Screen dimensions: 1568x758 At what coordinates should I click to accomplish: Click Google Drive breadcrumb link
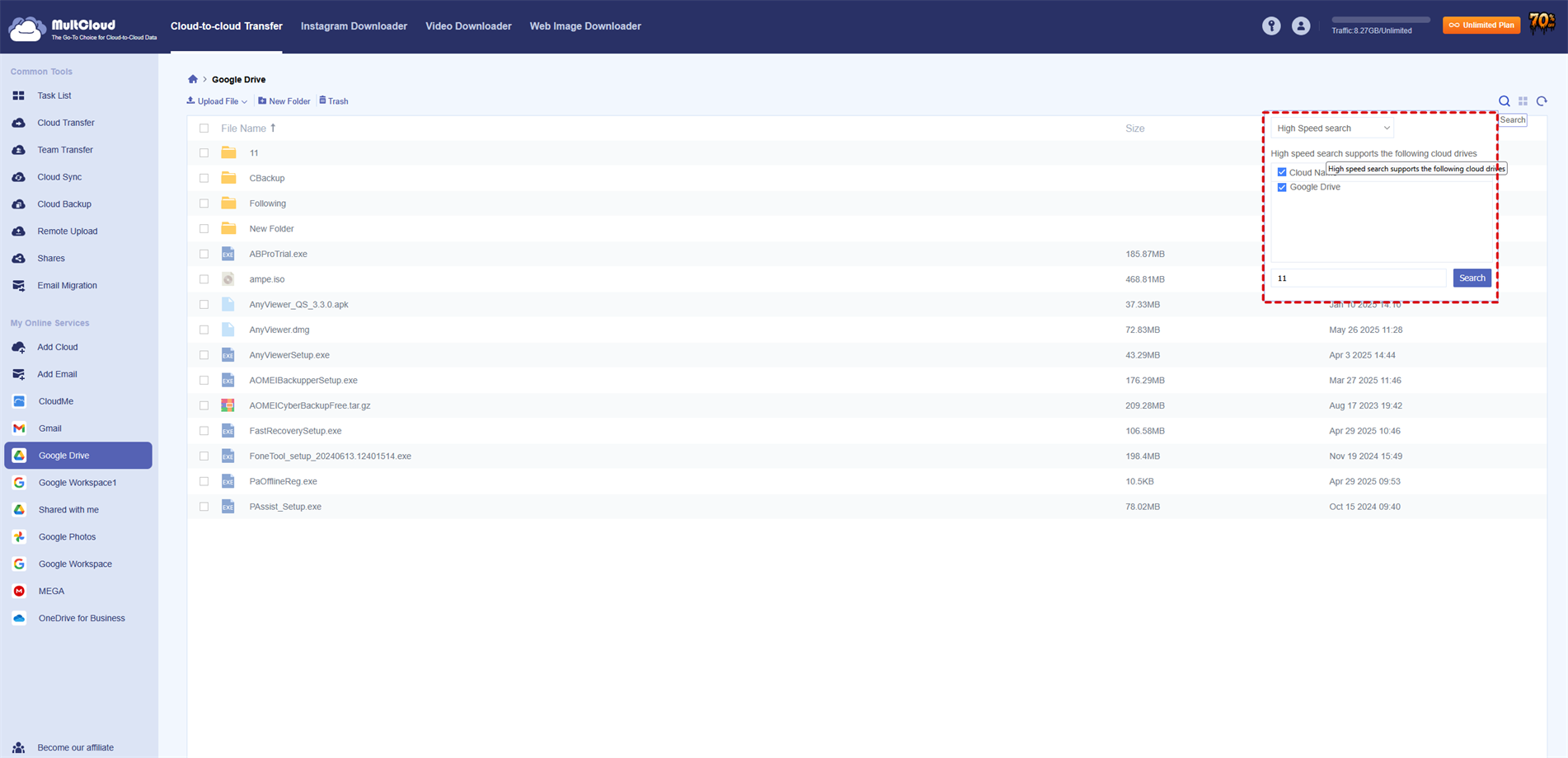click(x=239, y=80)
